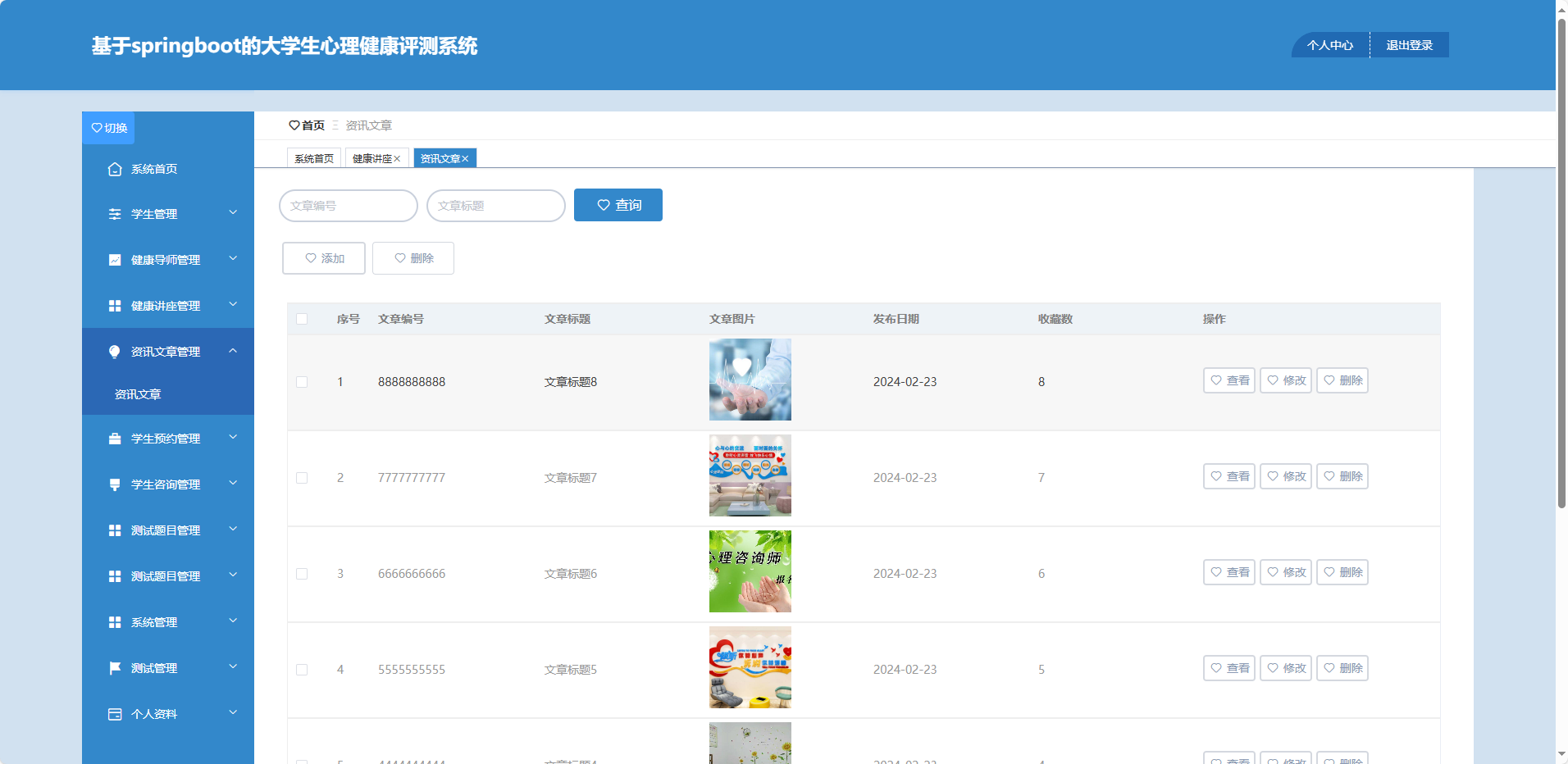
Task: Click the 文章编号 search input
Action: (349, 206)
